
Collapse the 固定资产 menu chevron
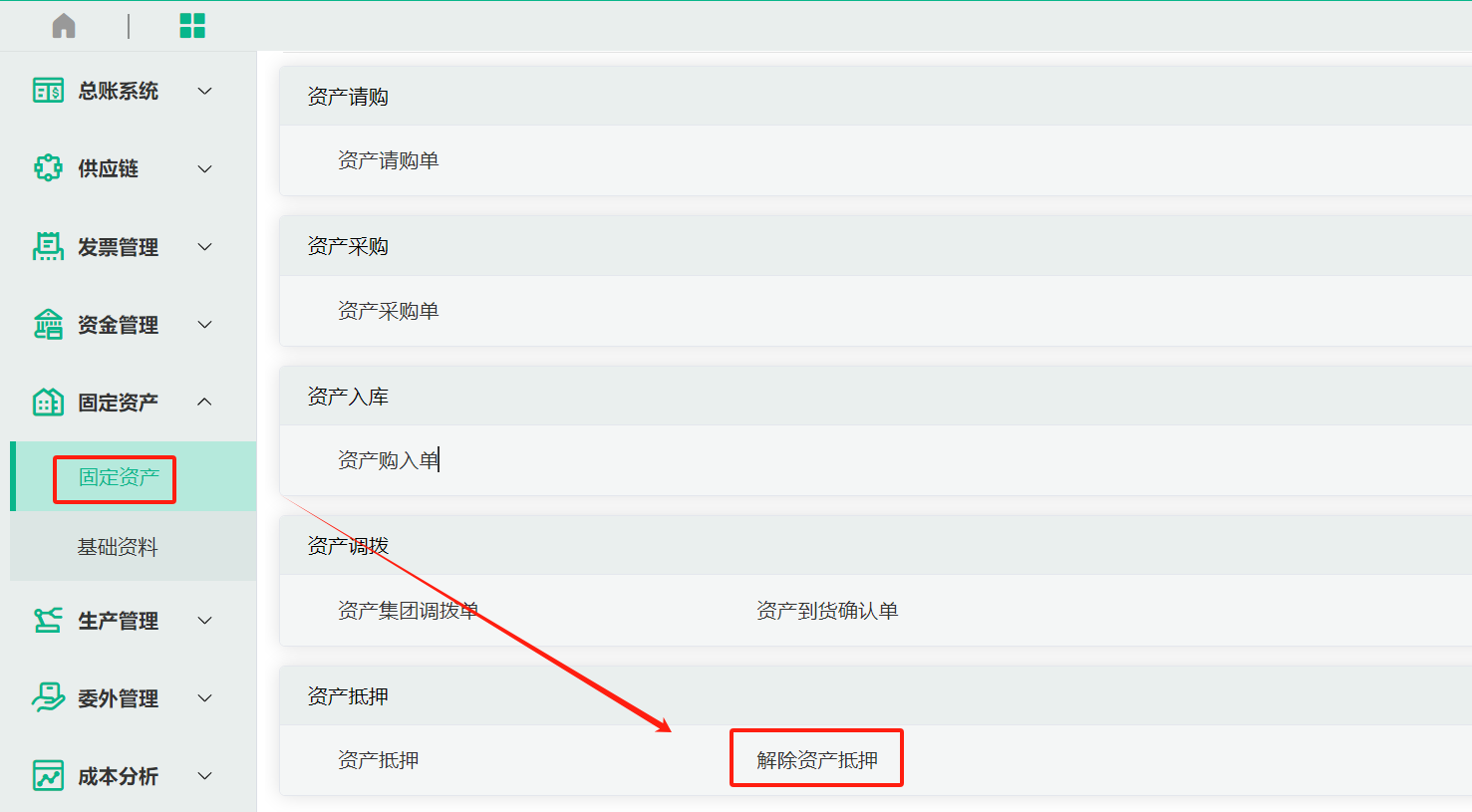tap(205, 403)
